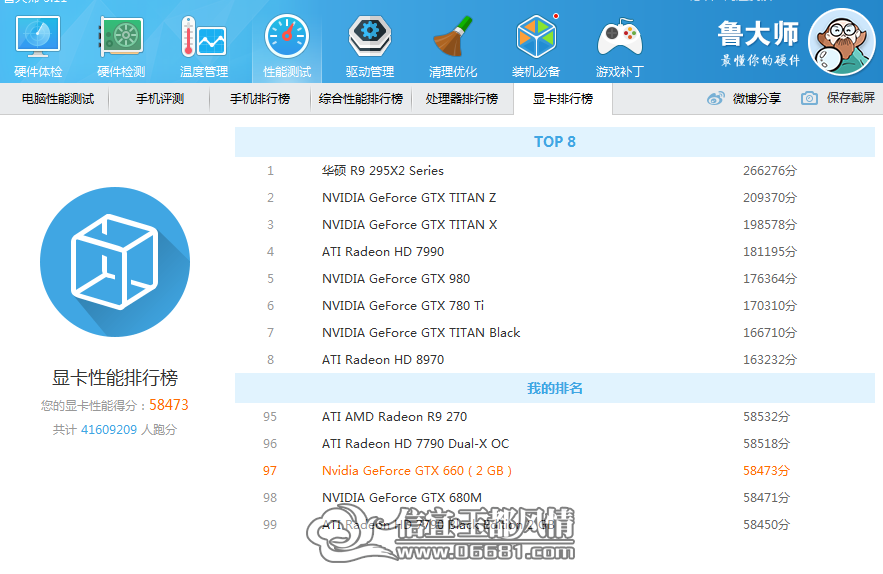Click the 58471分 score value

point(766,498)
